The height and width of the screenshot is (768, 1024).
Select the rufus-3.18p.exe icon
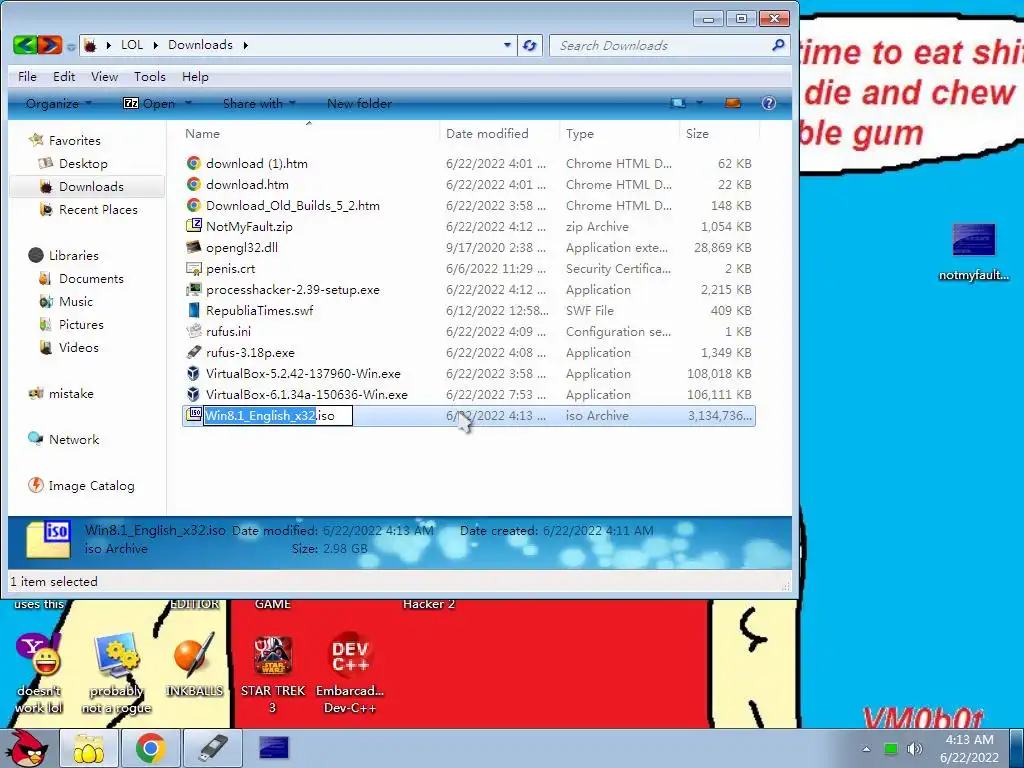[193, 352]
